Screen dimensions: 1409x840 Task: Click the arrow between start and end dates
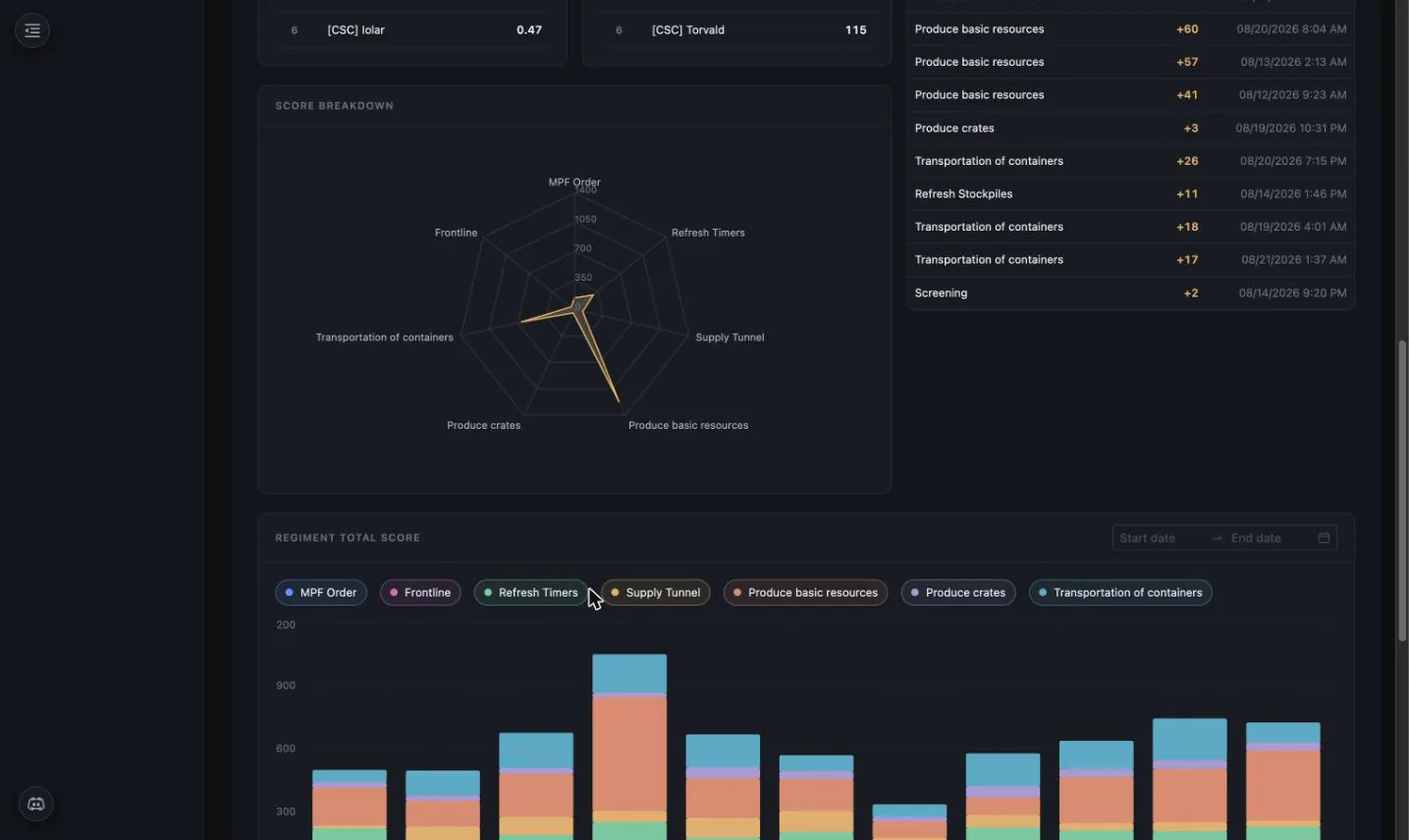1217,538
